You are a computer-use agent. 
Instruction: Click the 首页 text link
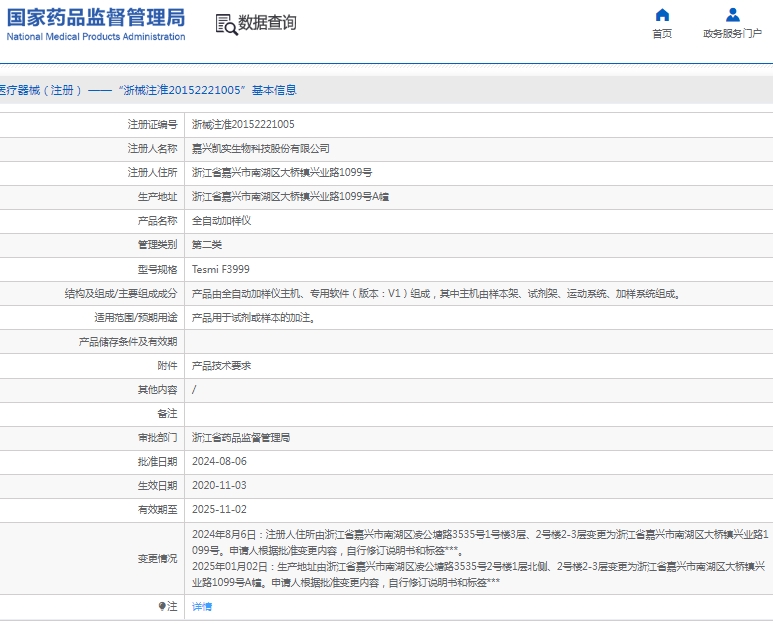[662, 34]
